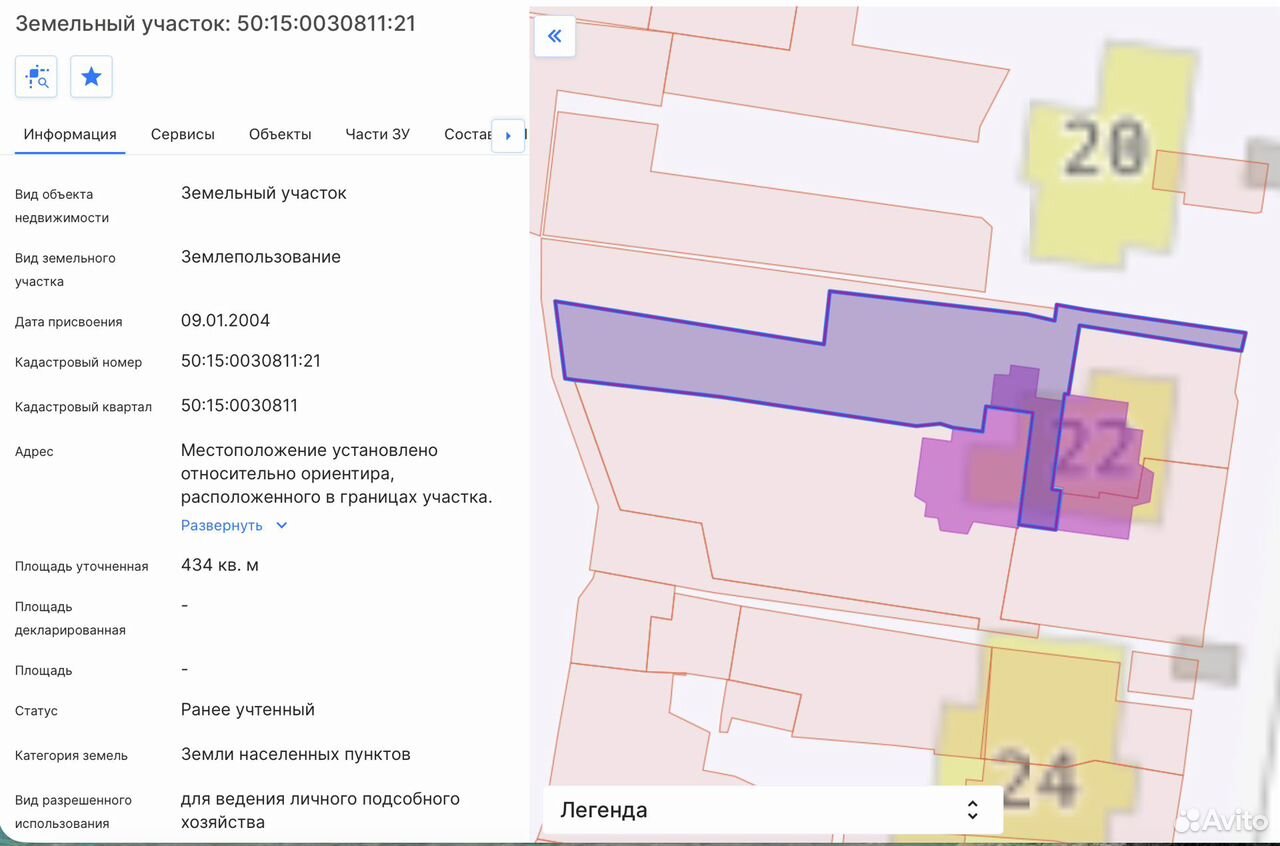Click the Вид объекта недвижимости label
This screenshot has width=1280, height=846.
[62, 206]
